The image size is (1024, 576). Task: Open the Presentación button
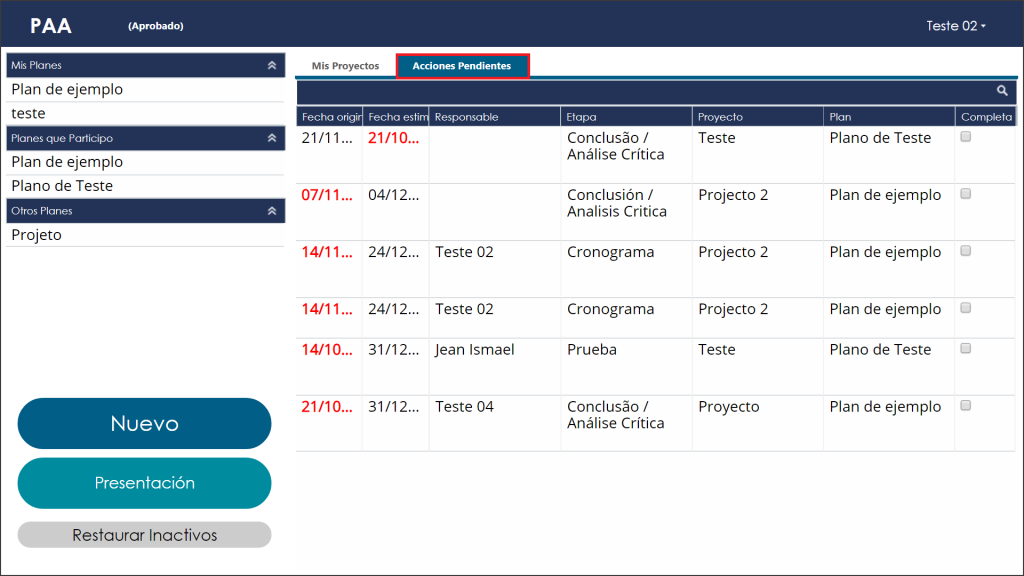(144, 483)
